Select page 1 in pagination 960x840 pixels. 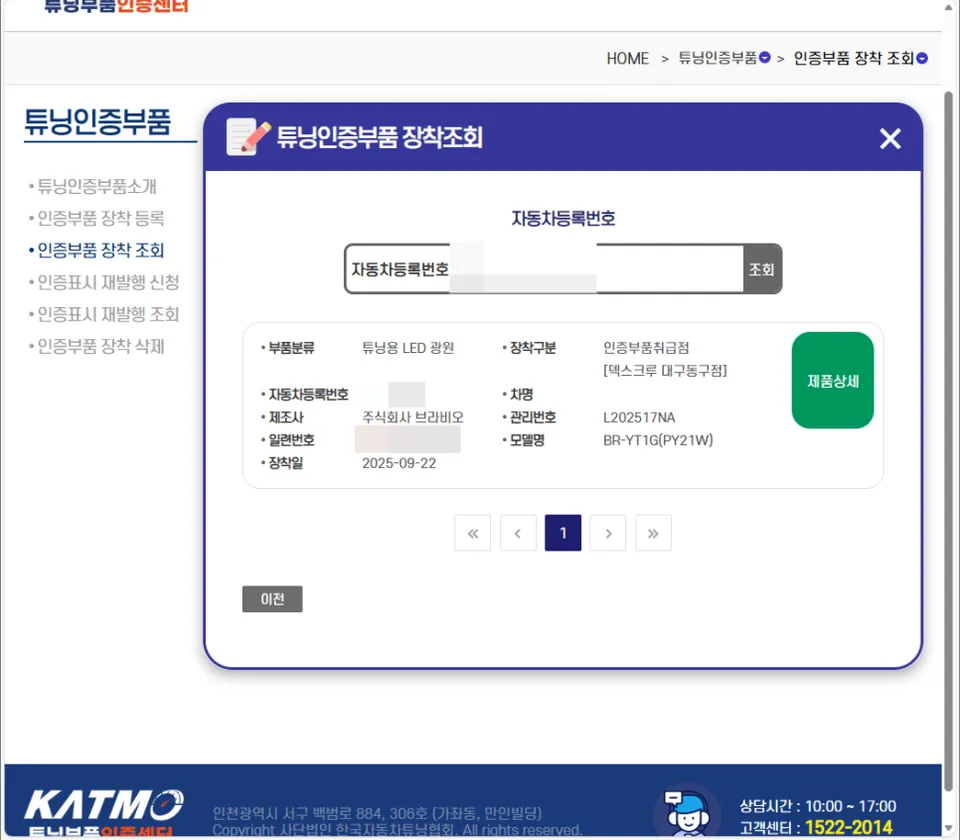[x=563, y=533]
